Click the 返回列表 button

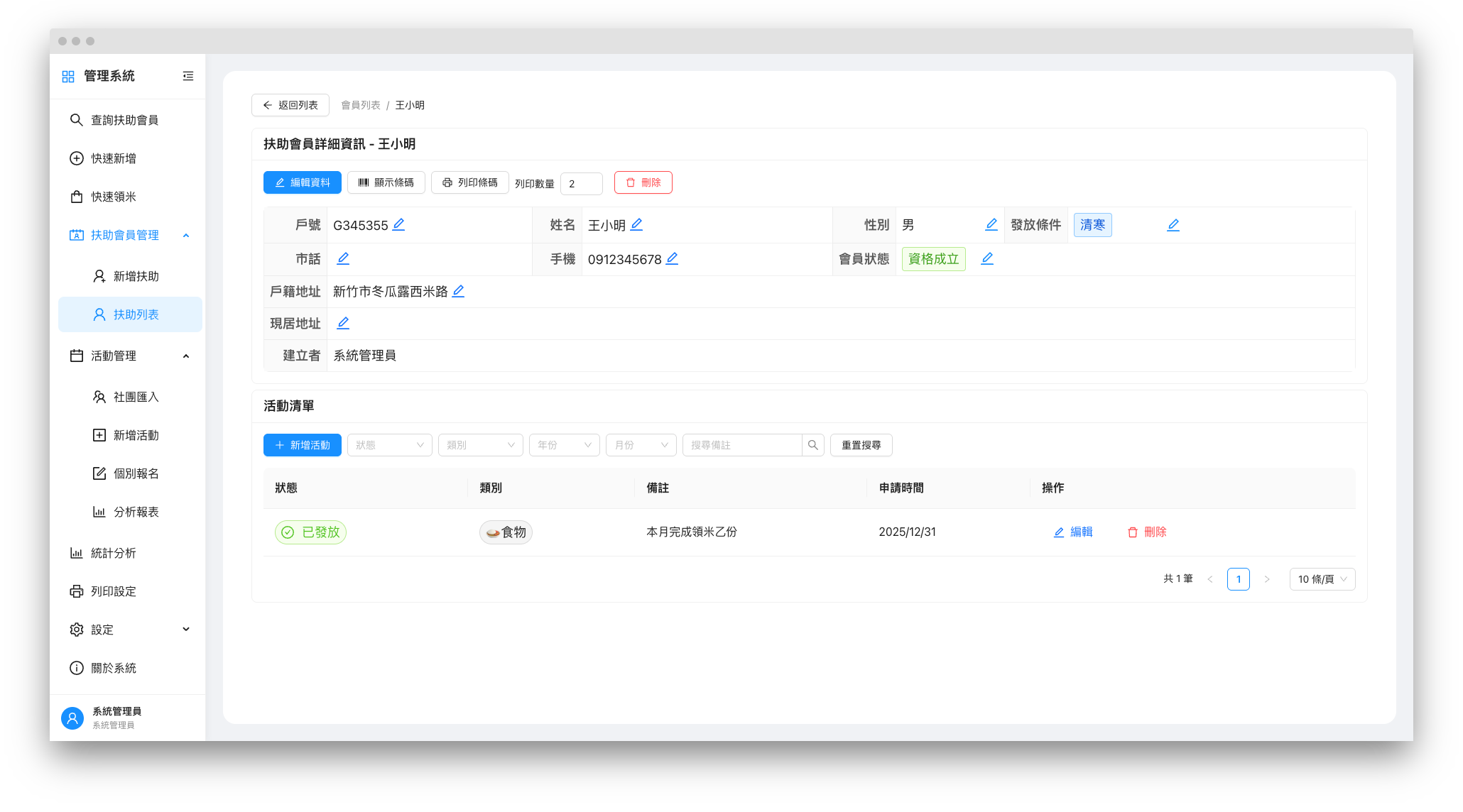click(x=290, y=105)
